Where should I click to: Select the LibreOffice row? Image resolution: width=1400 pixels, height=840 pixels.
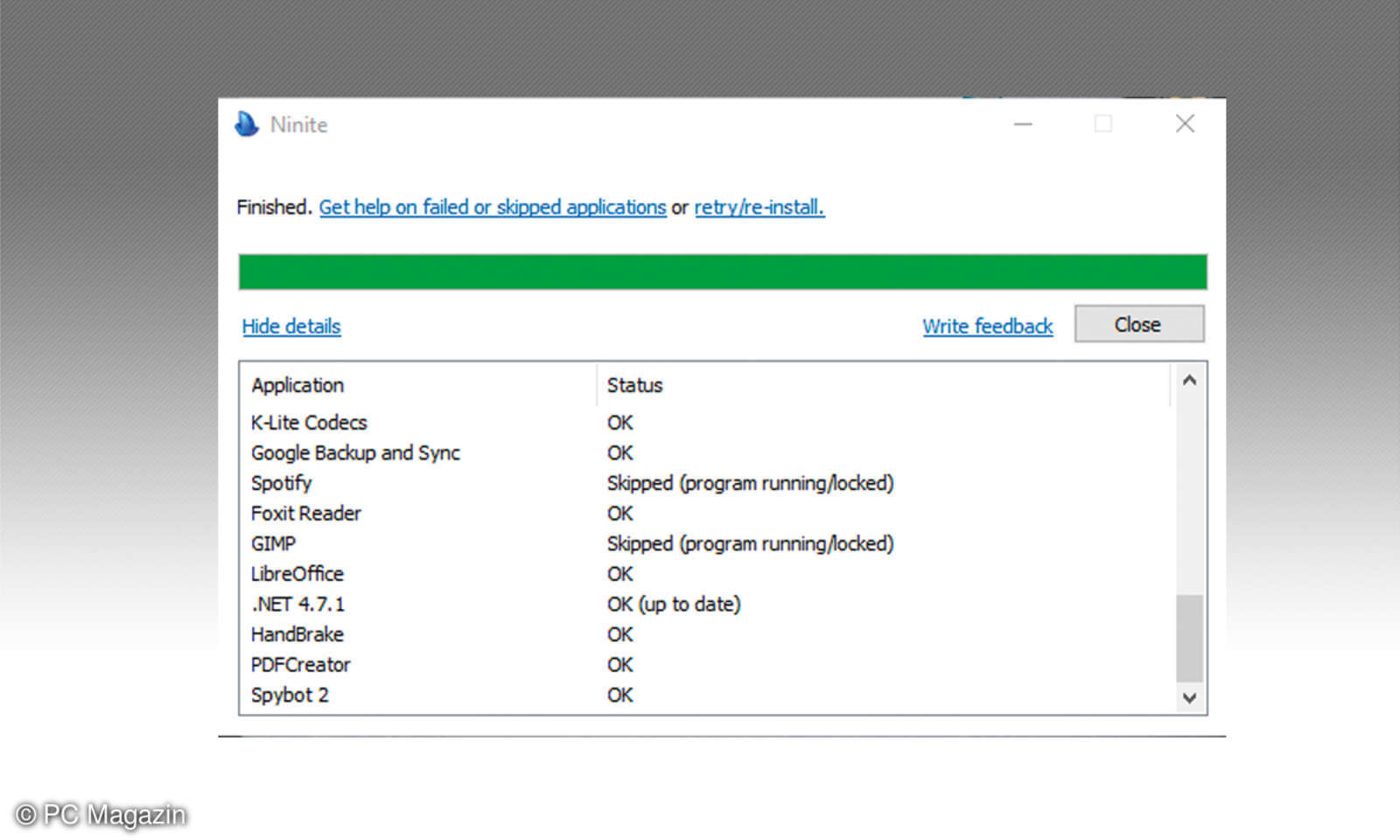[x=297, y=574]
